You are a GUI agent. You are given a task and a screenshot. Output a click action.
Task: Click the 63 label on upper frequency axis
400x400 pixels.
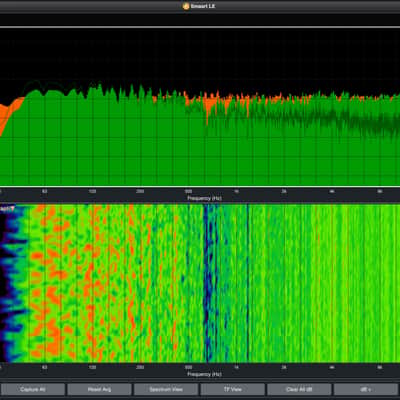[45, 192]
